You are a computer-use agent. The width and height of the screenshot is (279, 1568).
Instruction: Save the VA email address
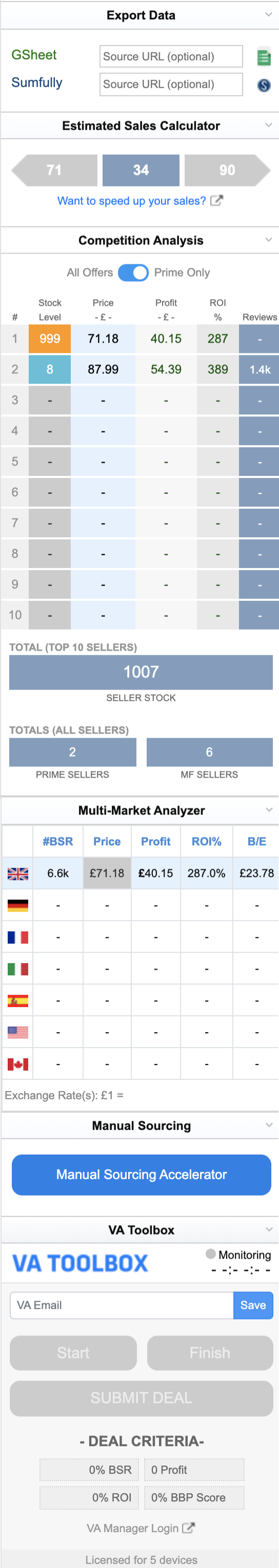pos(253,1305)
